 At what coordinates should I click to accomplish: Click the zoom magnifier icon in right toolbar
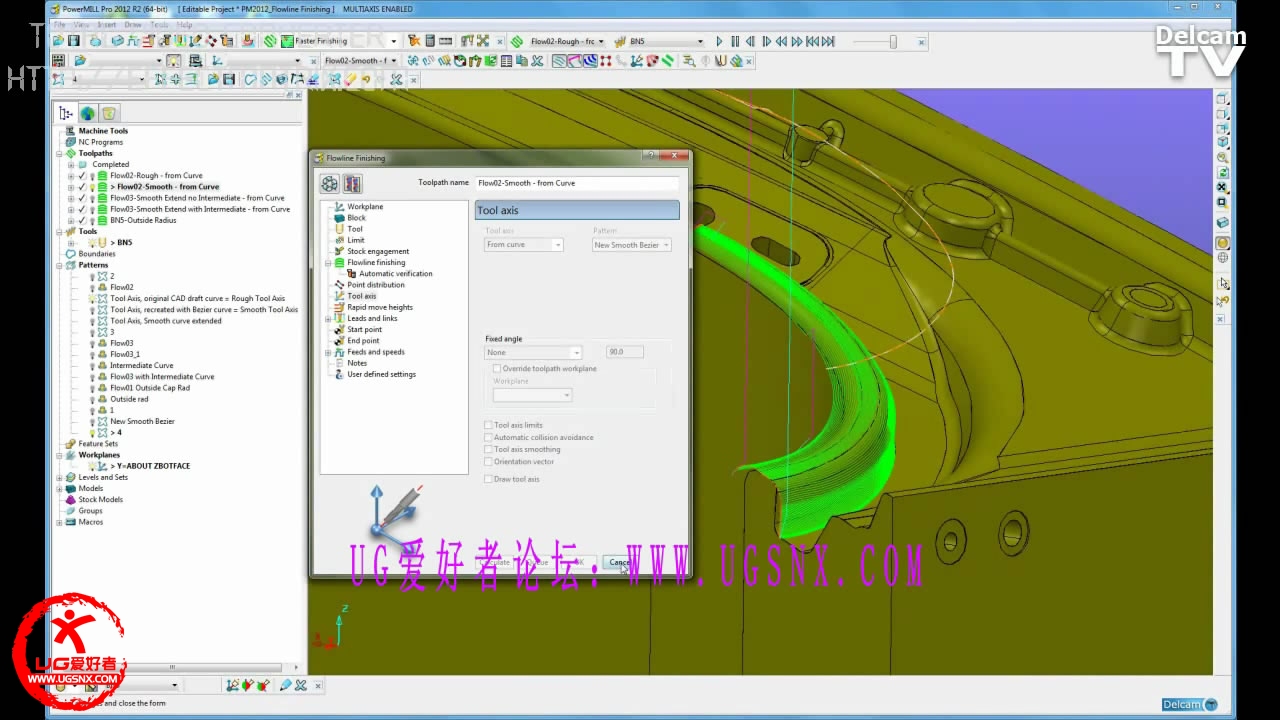[x=1222, y=158]
